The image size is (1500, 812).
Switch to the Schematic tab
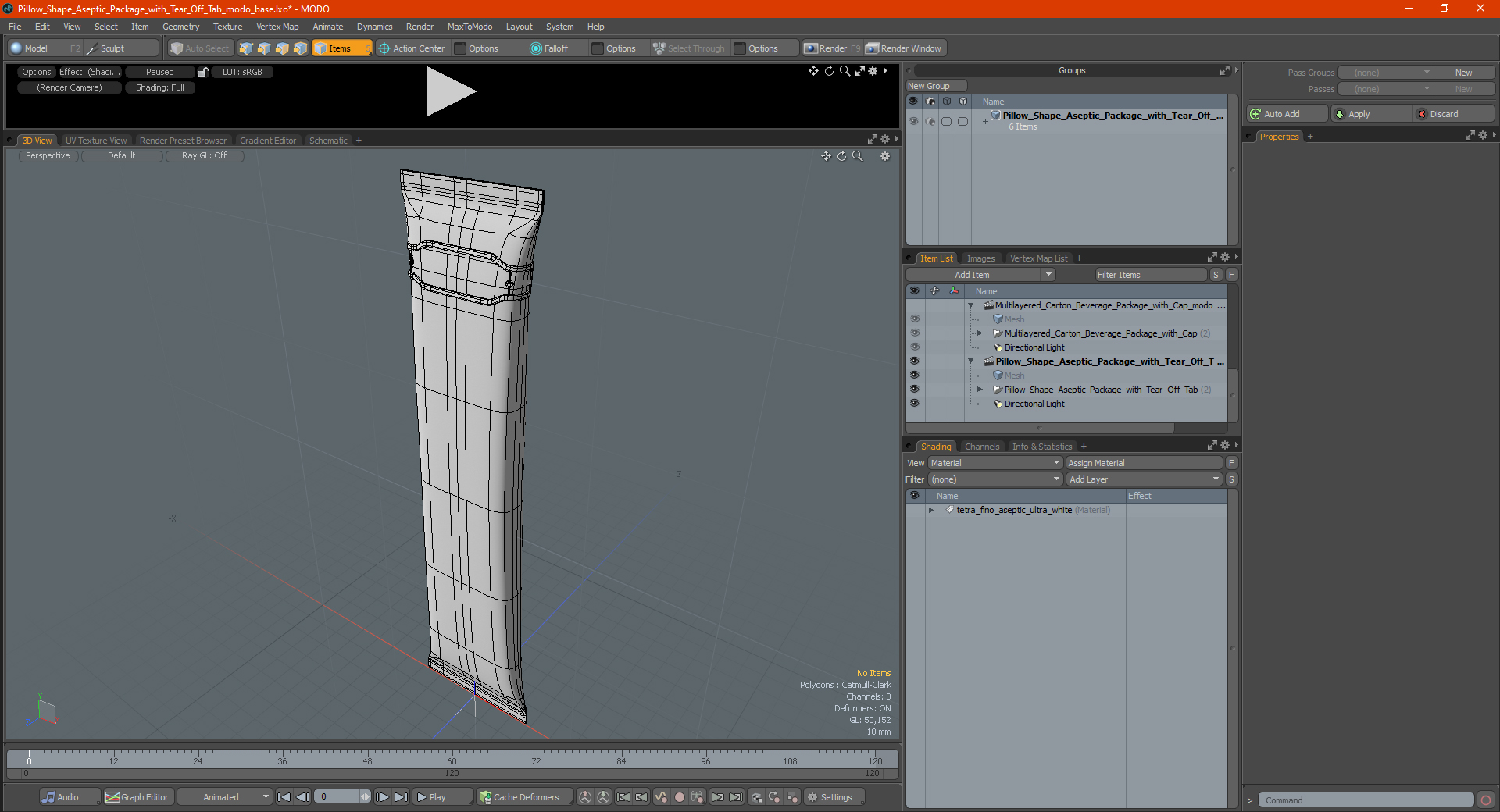(x=328, y=141)
